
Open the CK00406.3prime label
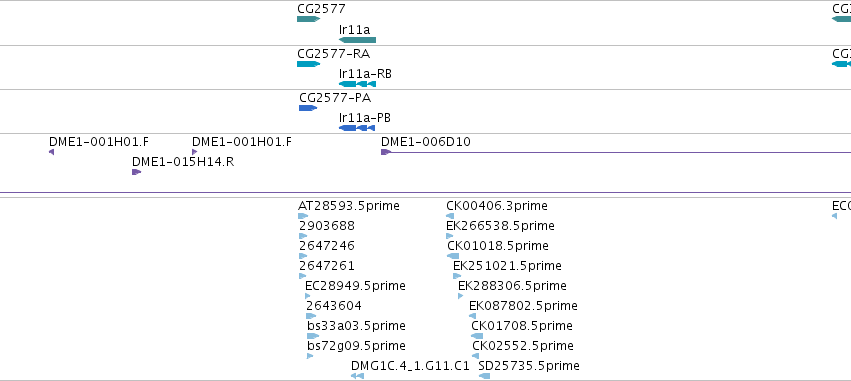(x=497, y=206)
